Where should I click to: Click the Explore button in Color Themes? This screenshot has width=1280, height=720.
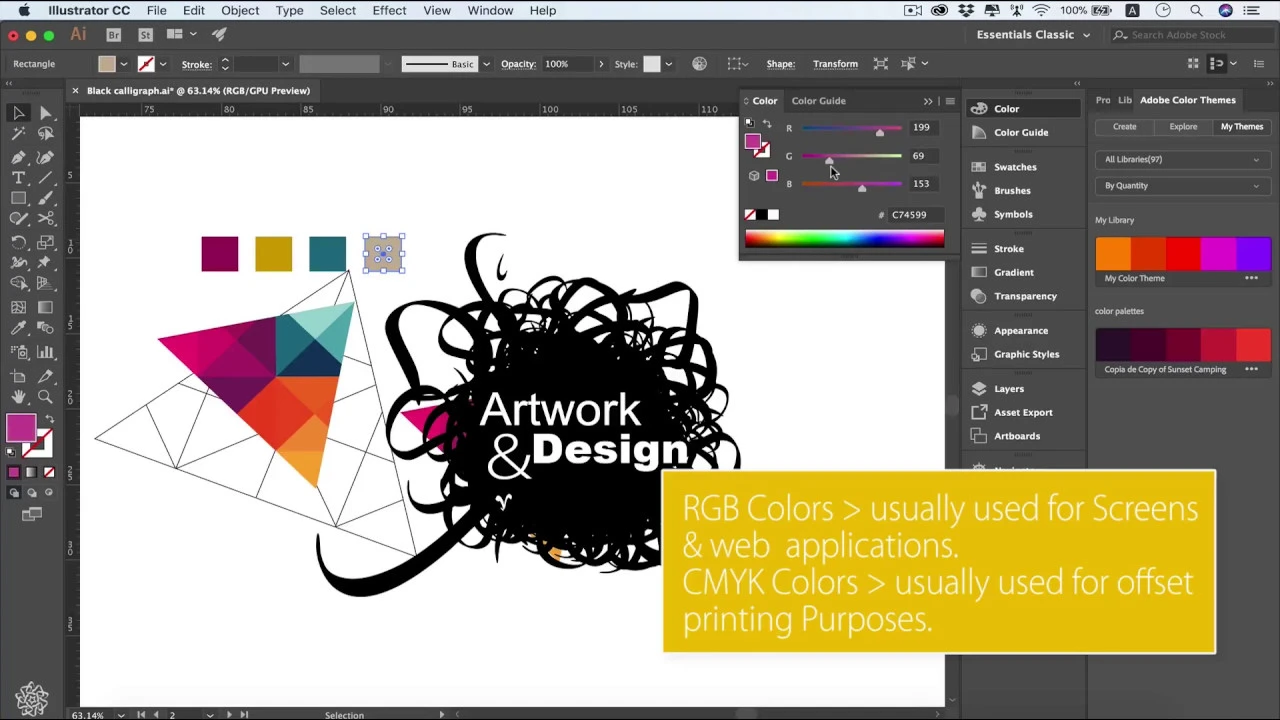1183,127
